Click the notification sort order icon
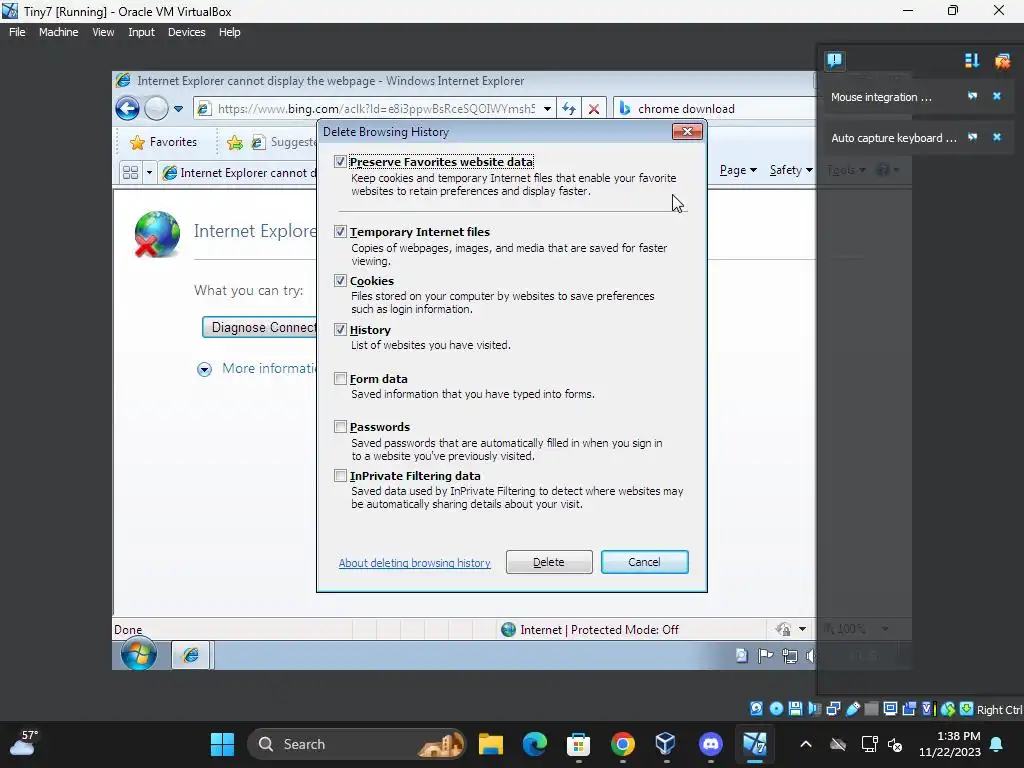This screenshot has width=1024, height=768. (972, 61)
